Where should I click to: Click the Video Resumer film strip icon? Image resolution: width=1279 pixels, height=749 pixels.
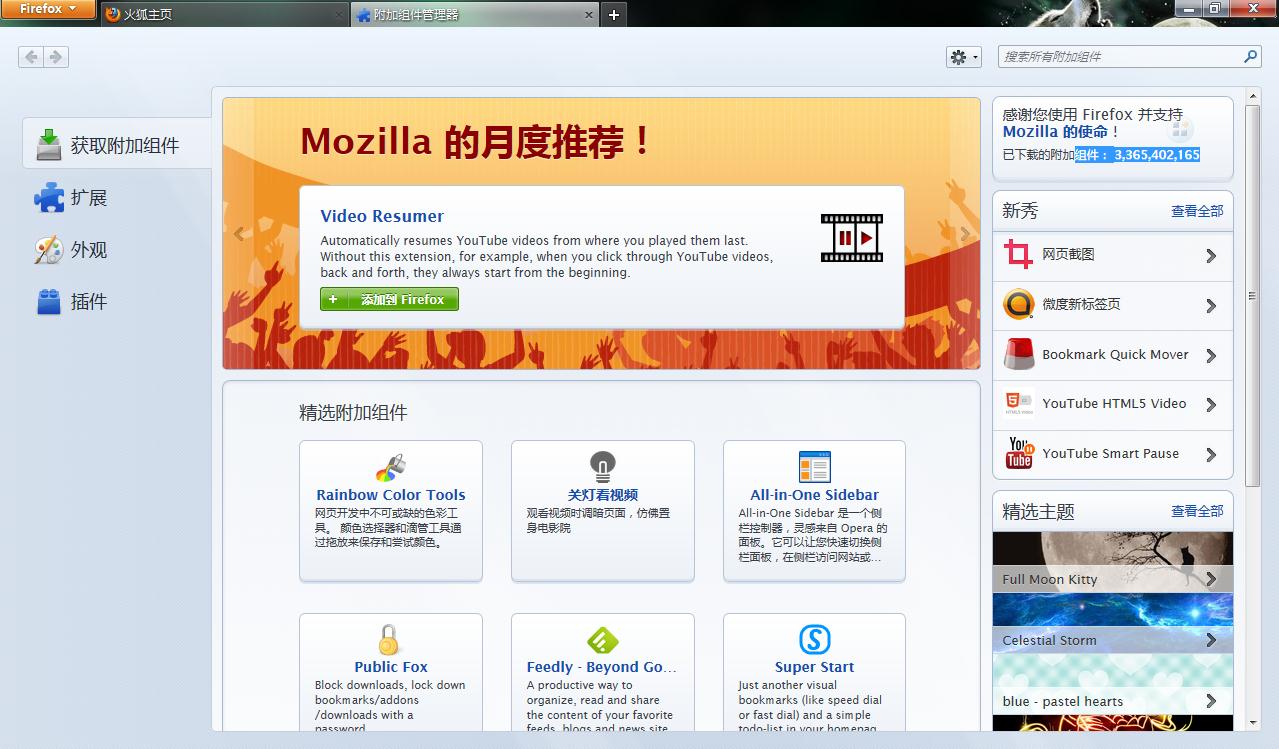coord(852,238)
